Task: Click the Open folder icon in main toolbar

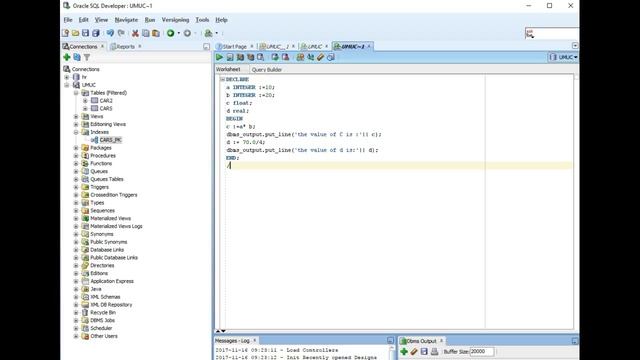Action: pos(76,33)
